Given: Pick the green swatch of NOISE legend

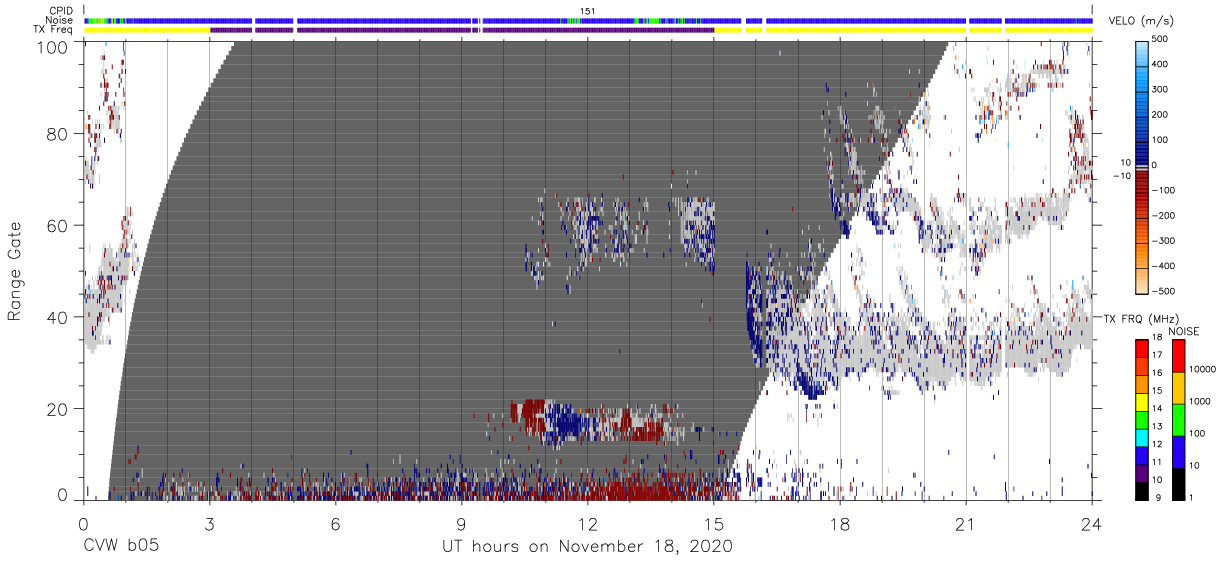Looking at the screenshot, I should click(1179, 419).
